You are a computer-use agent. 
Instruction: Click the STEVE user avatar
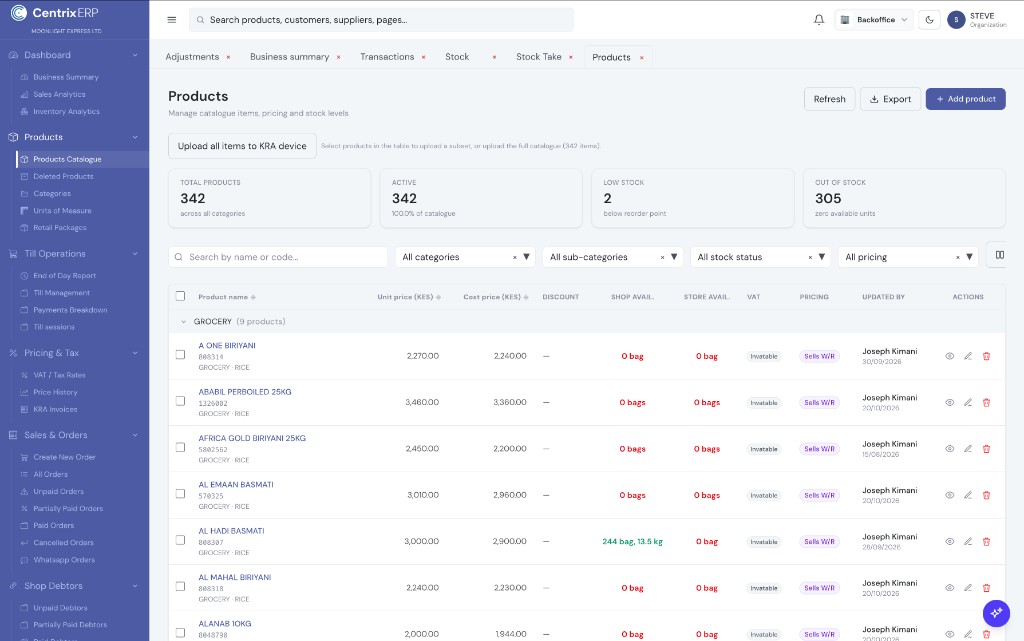pos(956,20)
